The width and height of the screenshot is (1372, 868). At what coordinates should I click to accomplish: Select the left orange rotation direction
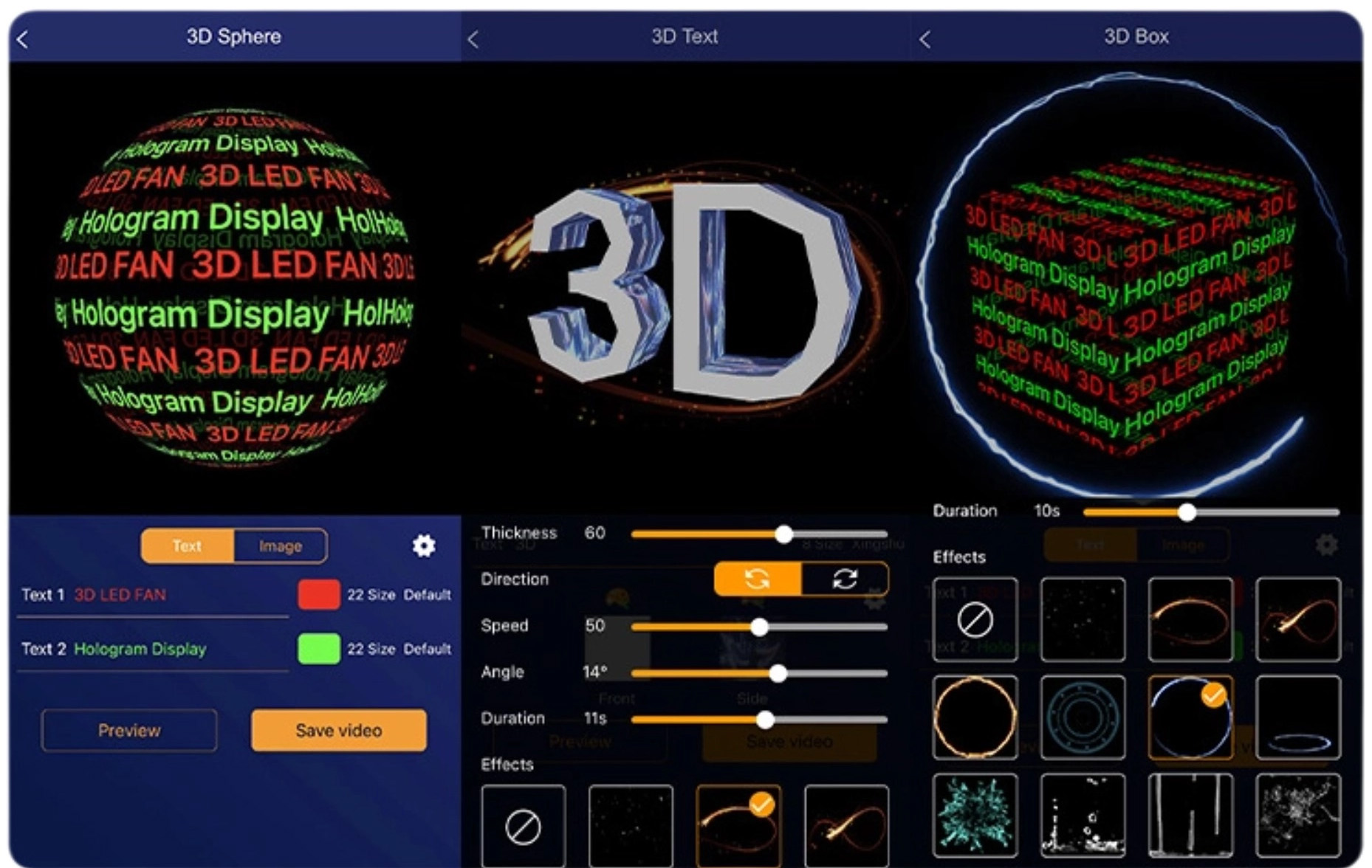758,579
